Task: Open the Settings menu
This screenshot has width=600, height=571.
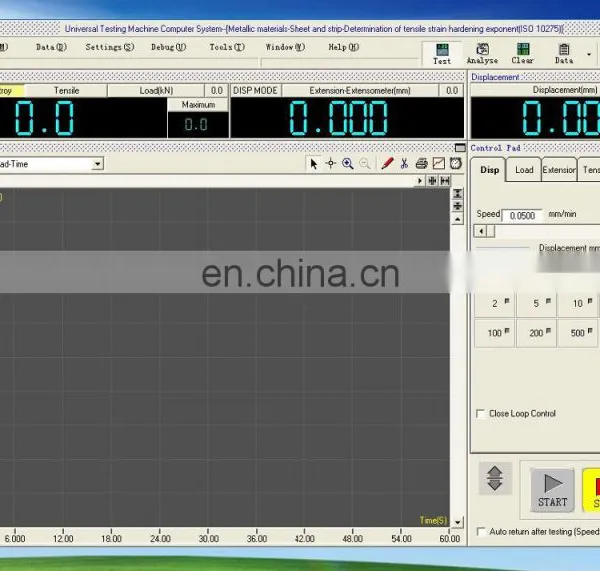Action: [x=110, y=47]
